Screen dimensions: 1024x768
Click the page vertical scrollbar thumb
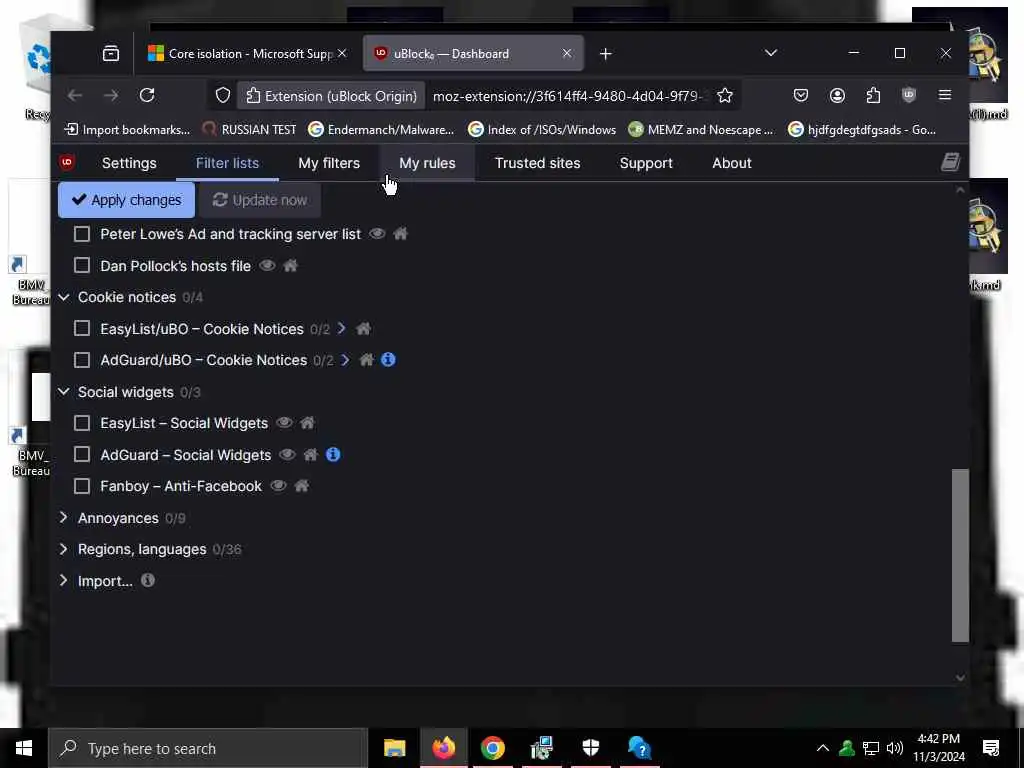(959, 555)
